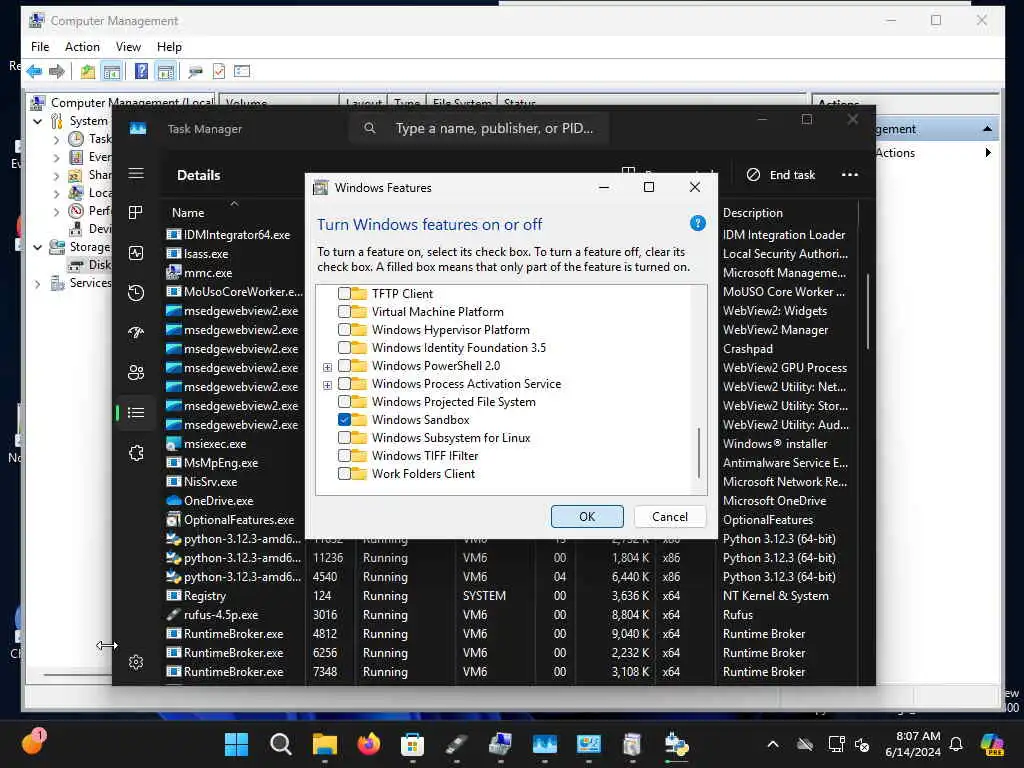Viewport: 1024px width, 768px height.
Task: Open Help menu in Computer Management
Action: coord(169,47)
